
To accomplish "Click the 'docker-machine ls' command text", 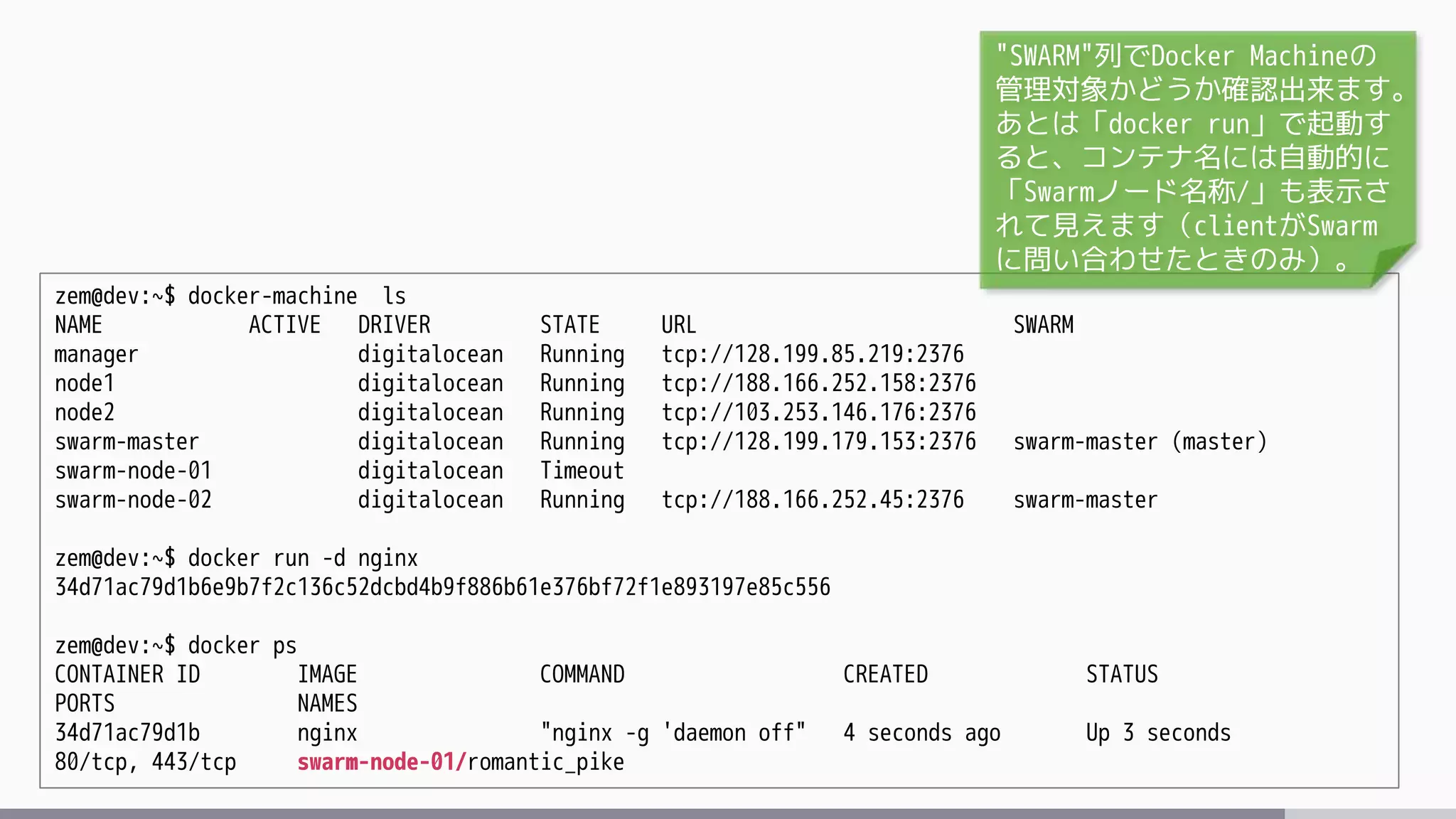I will pyautogui.click(x=296, y=296).
